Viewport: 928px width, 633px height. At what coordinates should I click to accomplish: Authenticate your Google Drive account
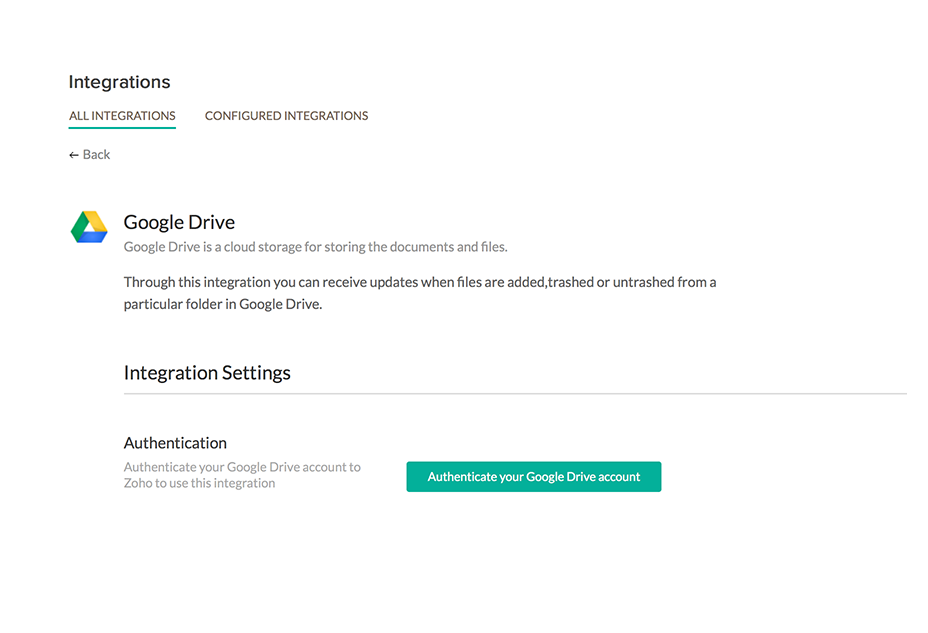coord(534,477)
